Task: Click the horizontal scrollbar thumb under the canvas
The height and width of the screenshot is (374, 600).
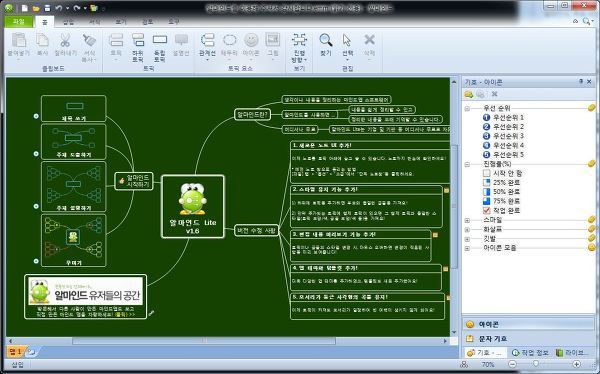Action: coord(204,340)
